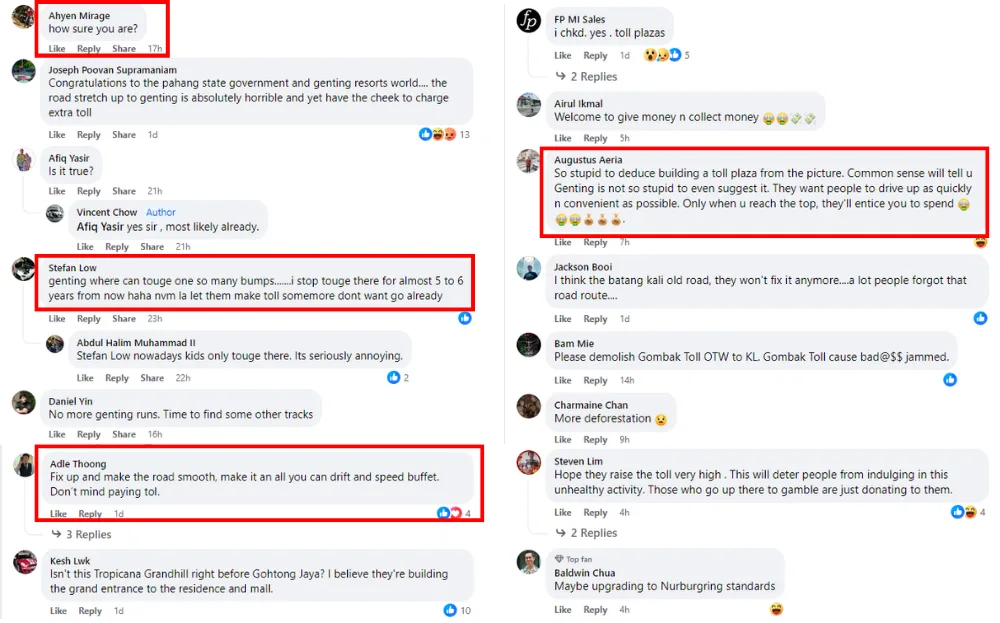
Task: Expand 2 Replies under FP MI Sales comment
Action: (593, 76)
